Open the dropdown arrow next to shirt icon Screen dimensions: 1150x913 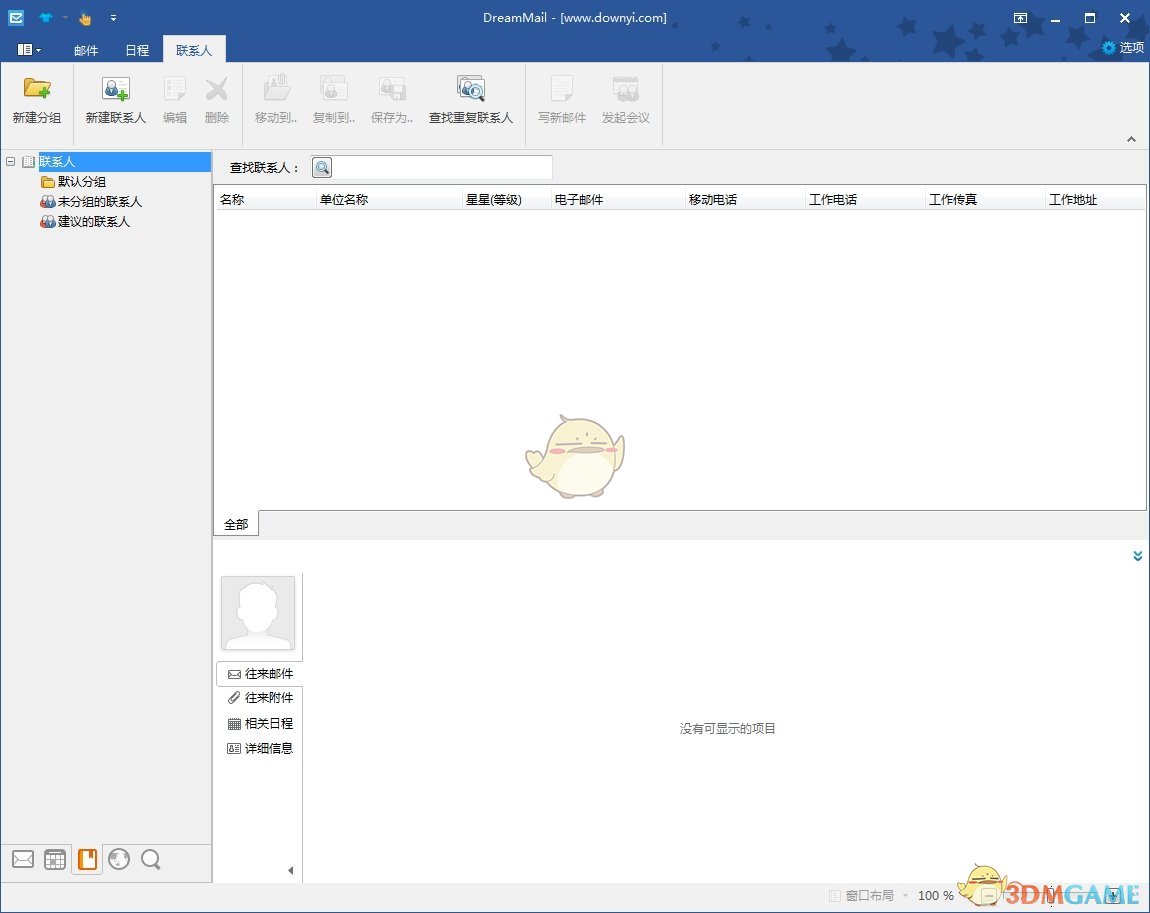pyautogui.click(x=65, y=18)
